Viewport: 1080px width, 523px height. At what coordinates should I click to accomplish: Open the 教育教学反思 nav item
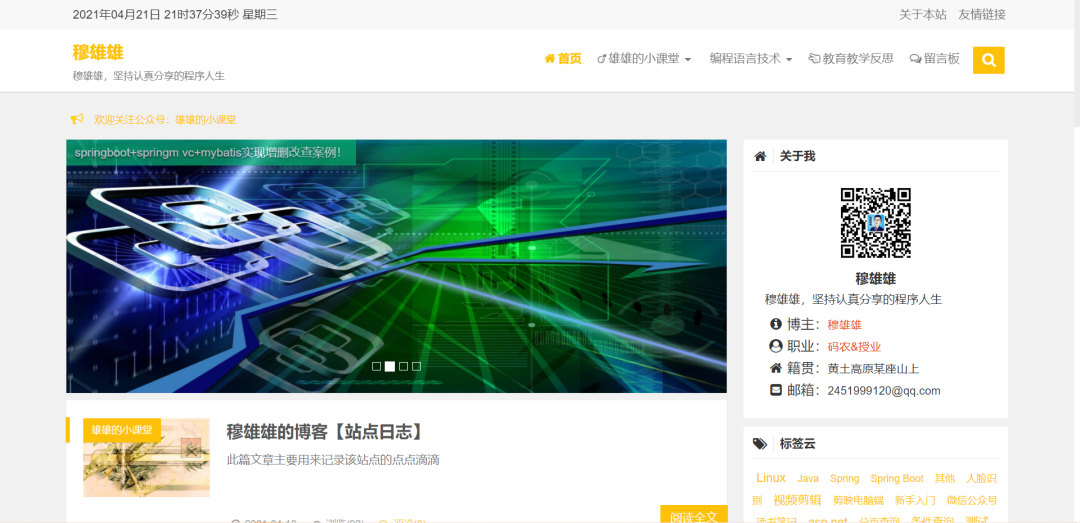click(x=851, y=59)
